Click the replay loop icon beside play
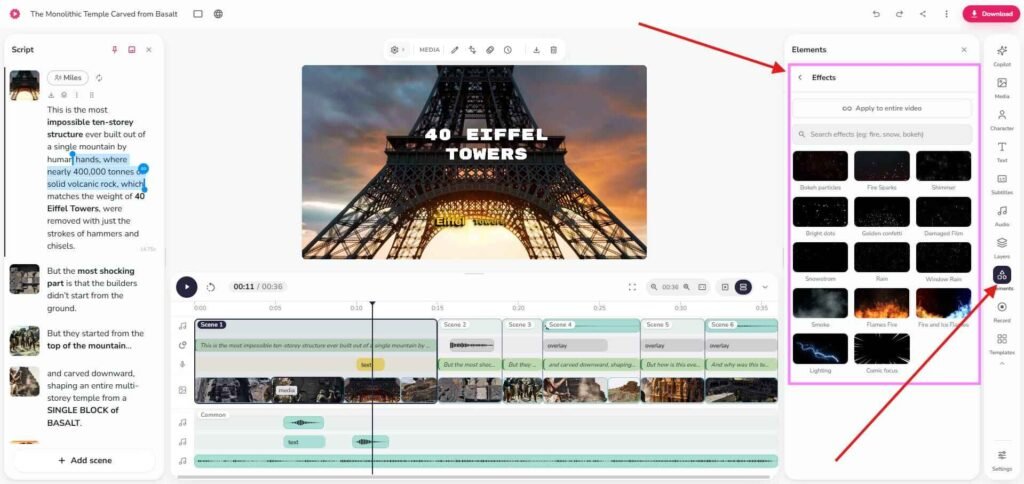The height and width of the screenshot is (484, 1024). click(211, 287)
